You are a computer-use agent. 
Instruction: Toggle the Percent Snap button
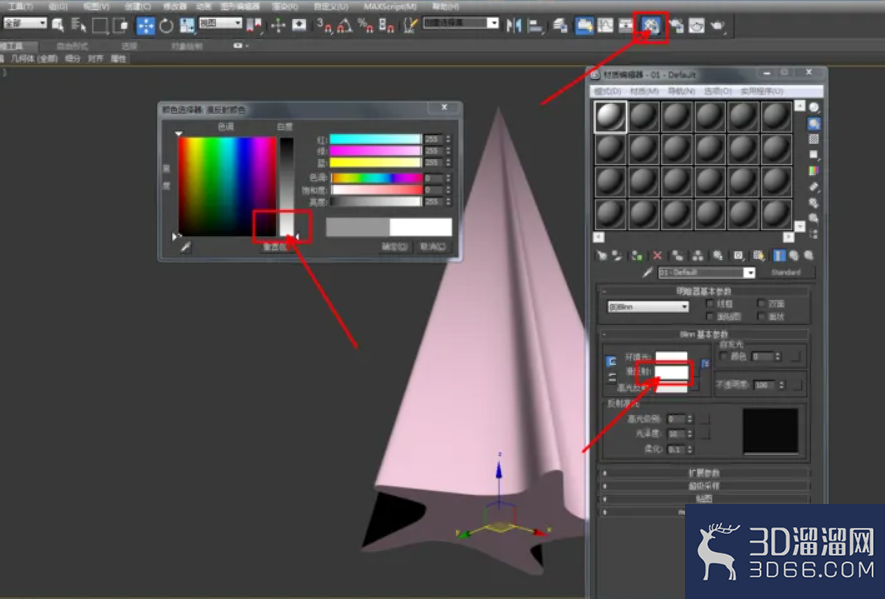pyautogui.click(x=366, y=25)
